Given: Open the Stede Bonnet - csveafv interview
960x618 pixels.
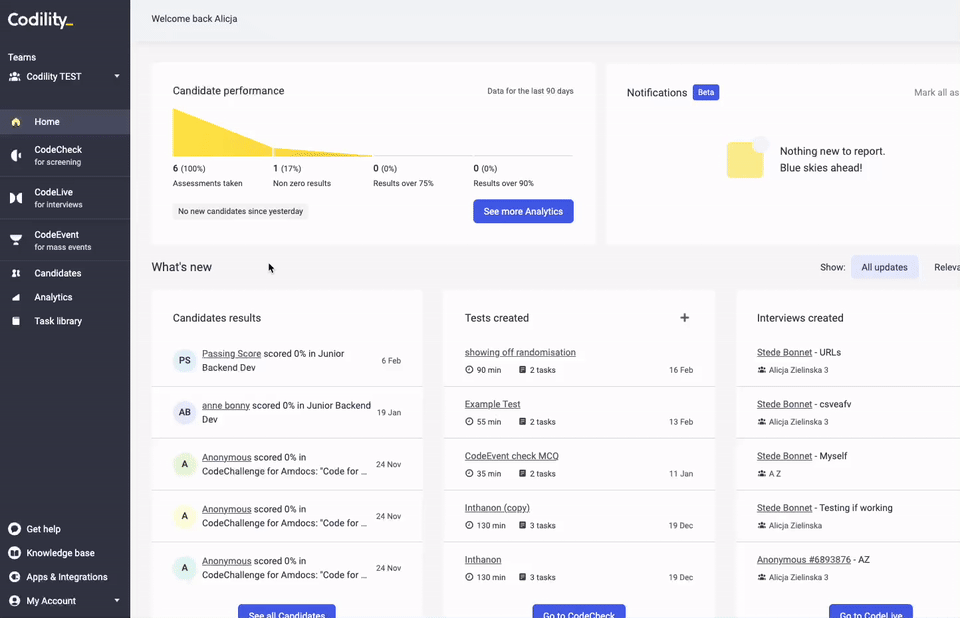Looking at the screenshot, I should [x=784, y=404].
